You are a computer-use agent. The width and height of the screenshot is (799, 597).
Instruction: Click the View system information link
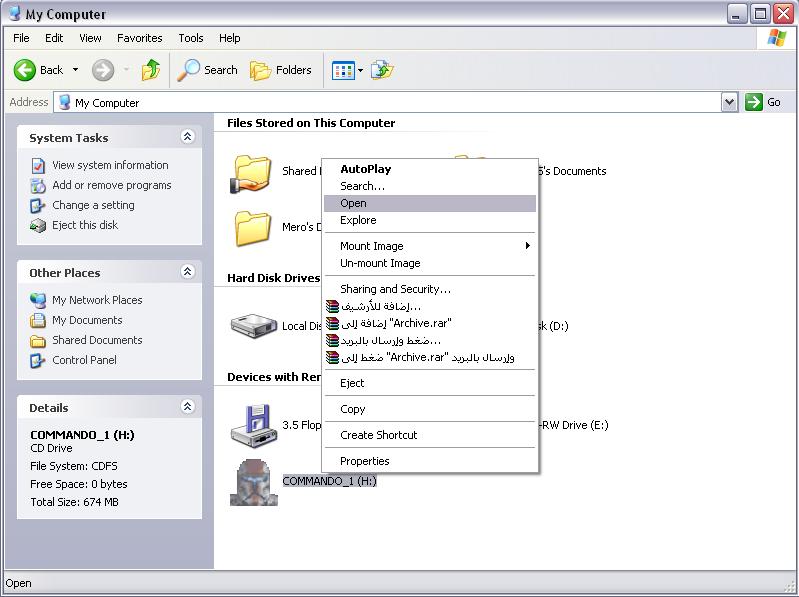click(x=110, y=165)
